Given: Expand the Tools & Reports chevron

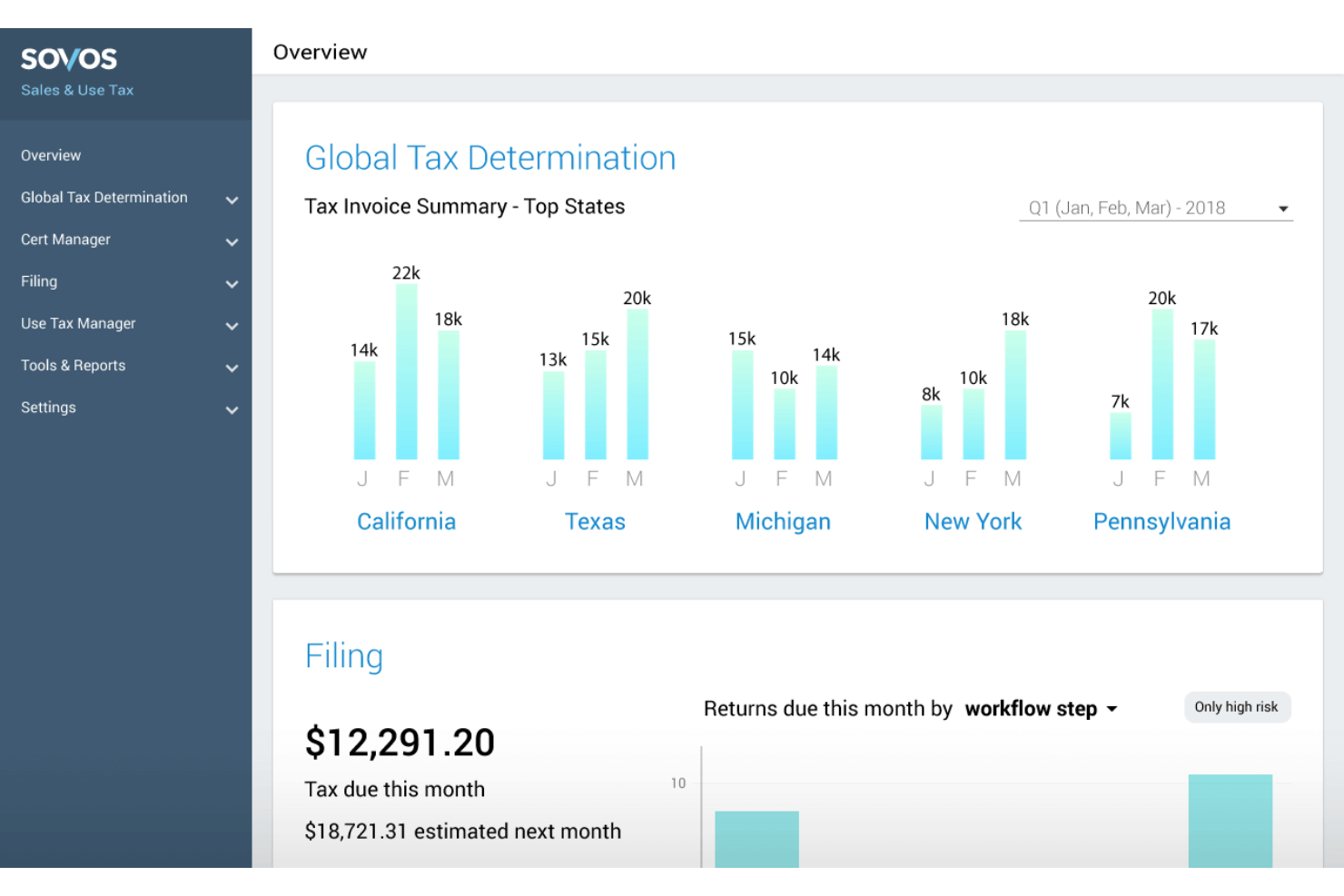Looking at the screenshot, I should click(x=232, y=368).
